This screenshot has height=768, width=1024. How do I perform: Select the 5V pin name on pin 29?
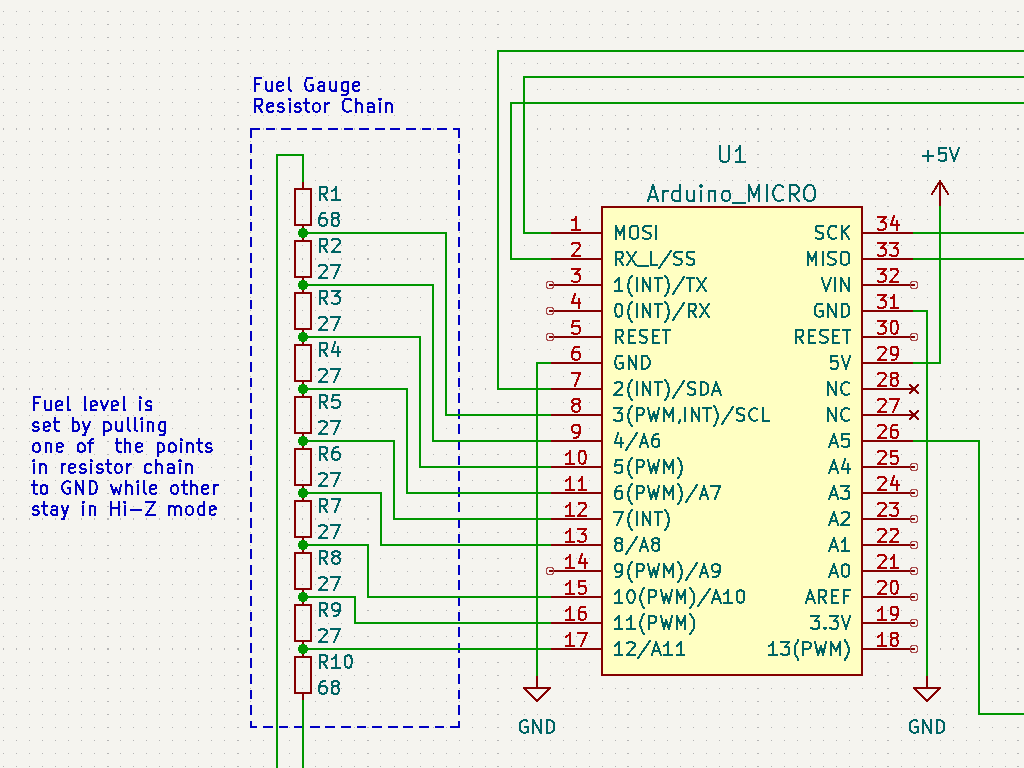840,363
